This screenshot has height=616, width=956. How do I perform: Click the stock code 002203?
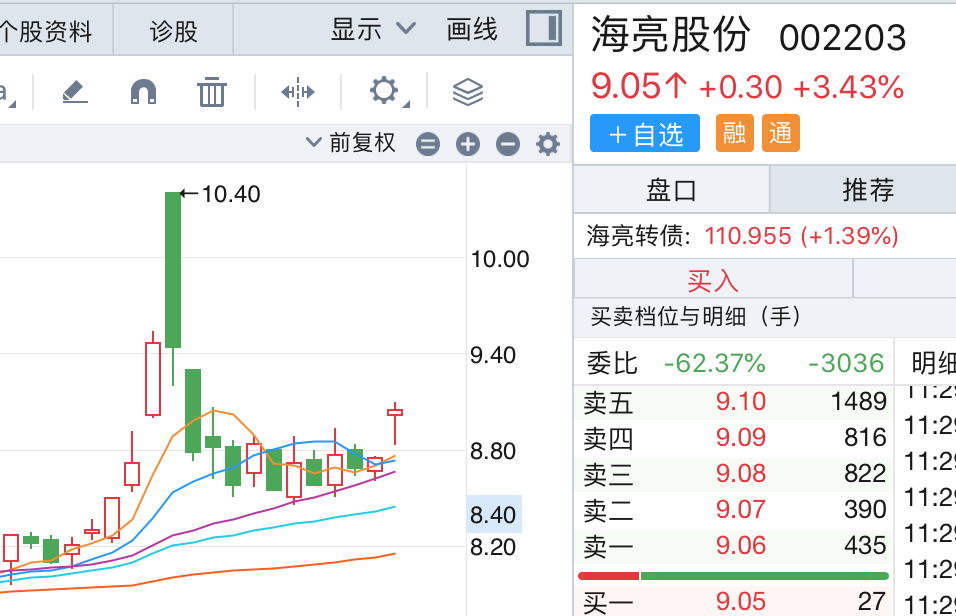[x=843, y=38]
